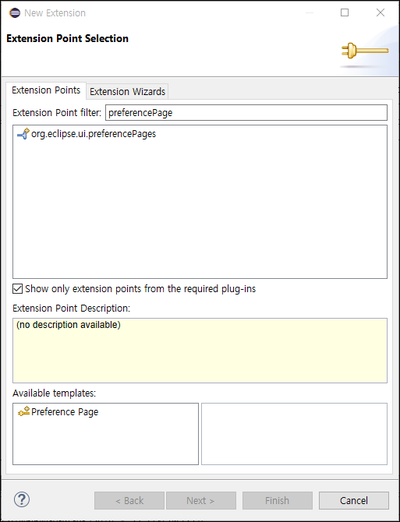Maximize the New Extension dialog
400x522 pixels.
[x=345, y=13]
